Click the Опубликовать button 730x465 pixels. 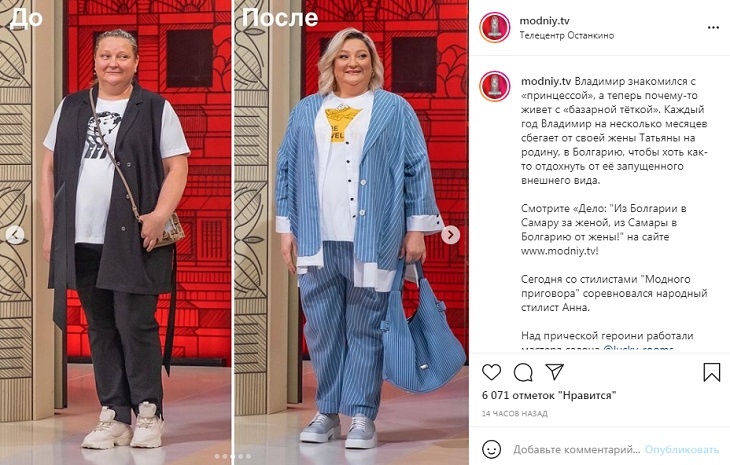[x=682, y=450]
